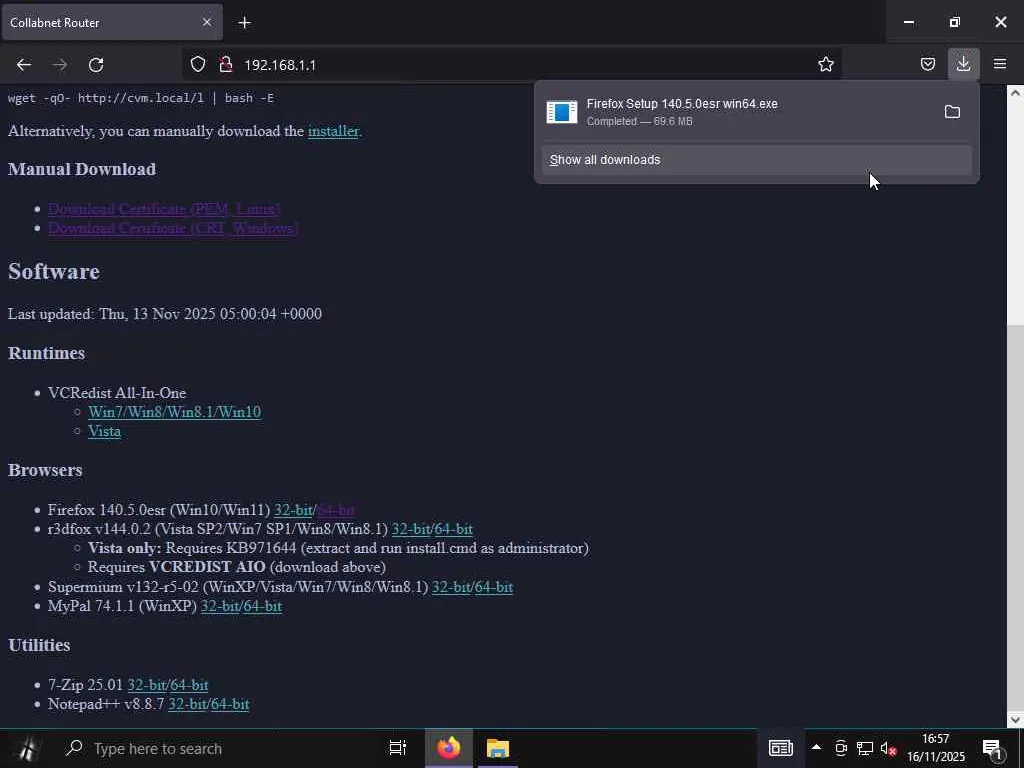Download Firefox 140.5.0esr 32-bit
Image resolution: width=1024 pixels, height=768 pixels.
(x=293, y=510)
